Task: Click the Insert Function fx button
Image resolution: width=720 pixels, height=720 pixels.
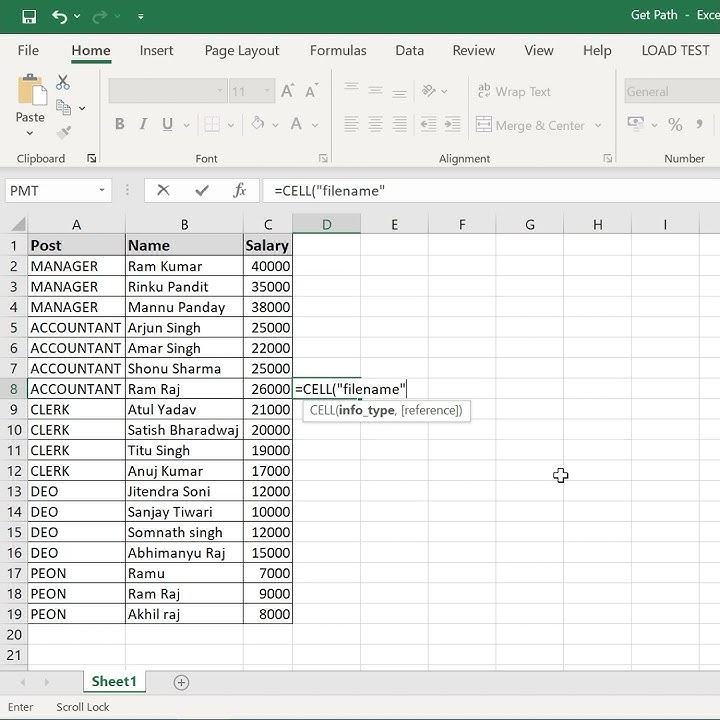Action: (x=240, y=190)
